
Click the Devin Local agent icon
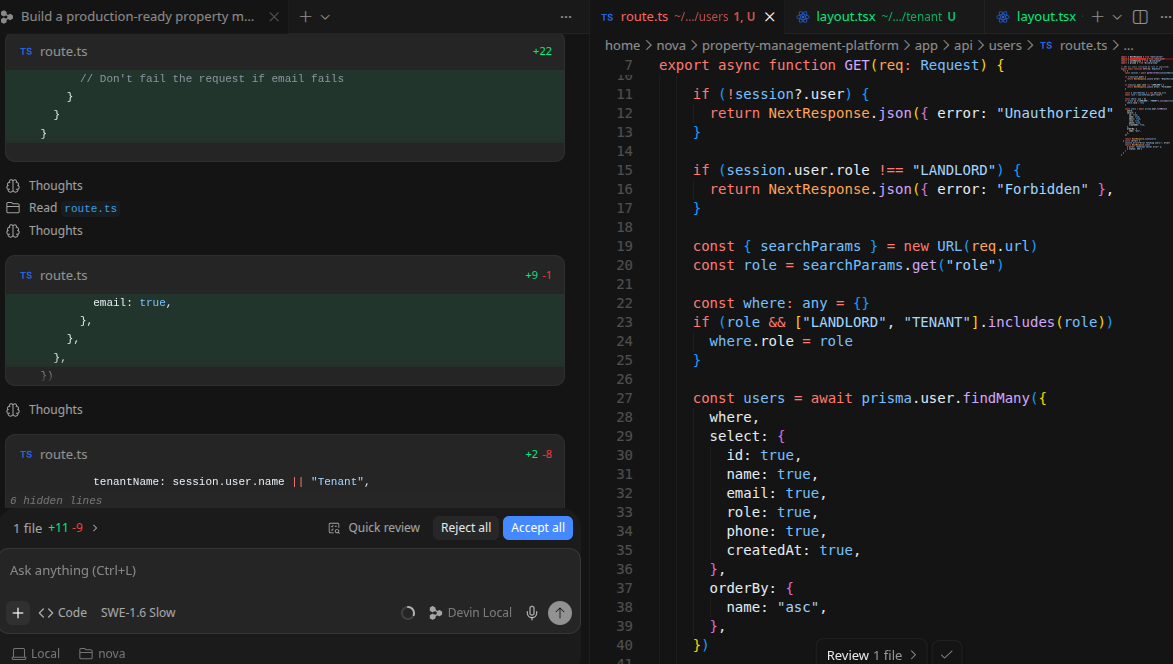point(435,613)
